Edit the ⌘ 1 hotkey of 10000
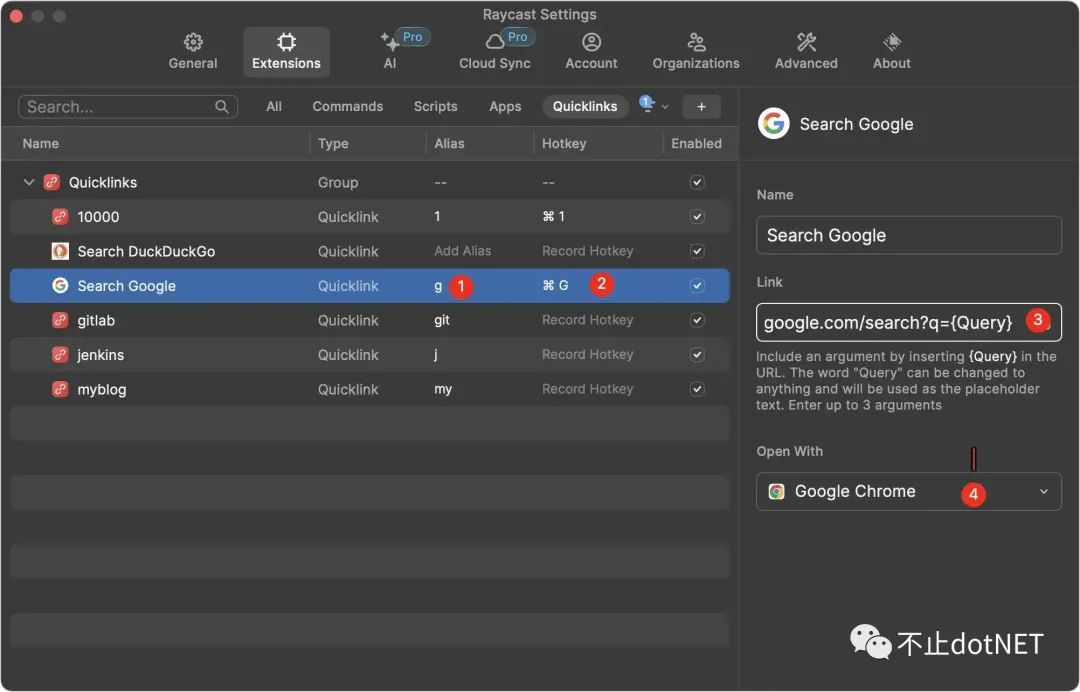This screenshot has width=1080, height=692. [554, 217]
